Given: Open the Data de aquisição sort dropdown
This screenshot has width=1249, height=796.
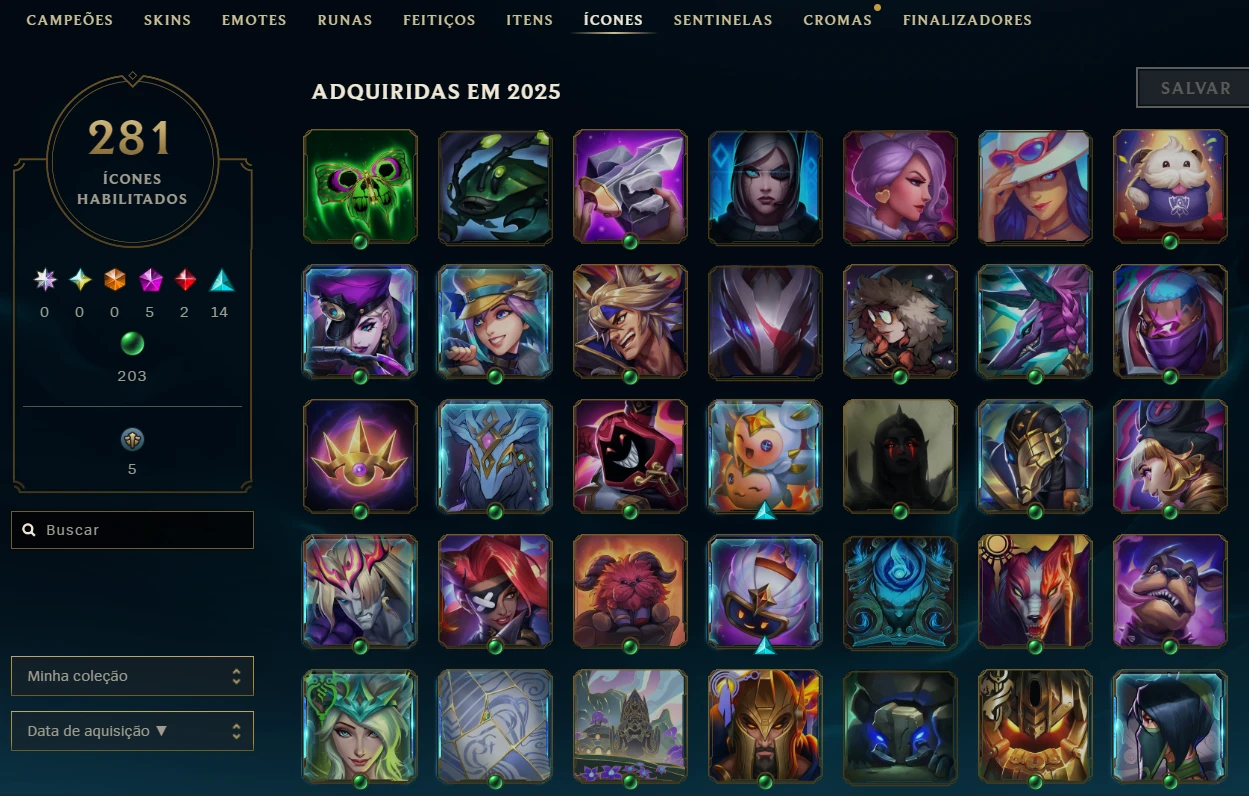Looking at the screenshot, I should (132, 731).
